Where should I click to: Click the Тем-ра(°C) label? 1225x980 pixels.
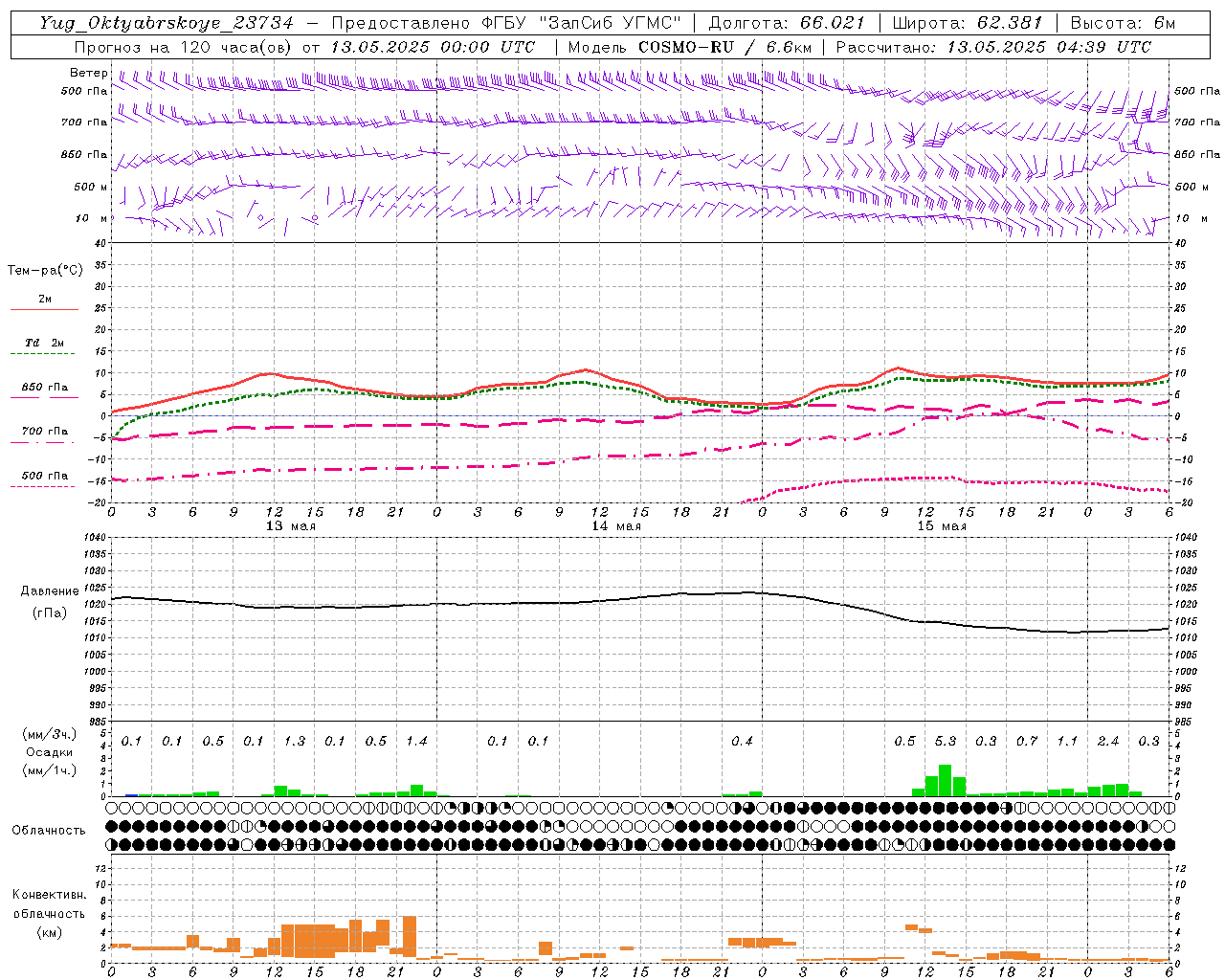[45, 270]
